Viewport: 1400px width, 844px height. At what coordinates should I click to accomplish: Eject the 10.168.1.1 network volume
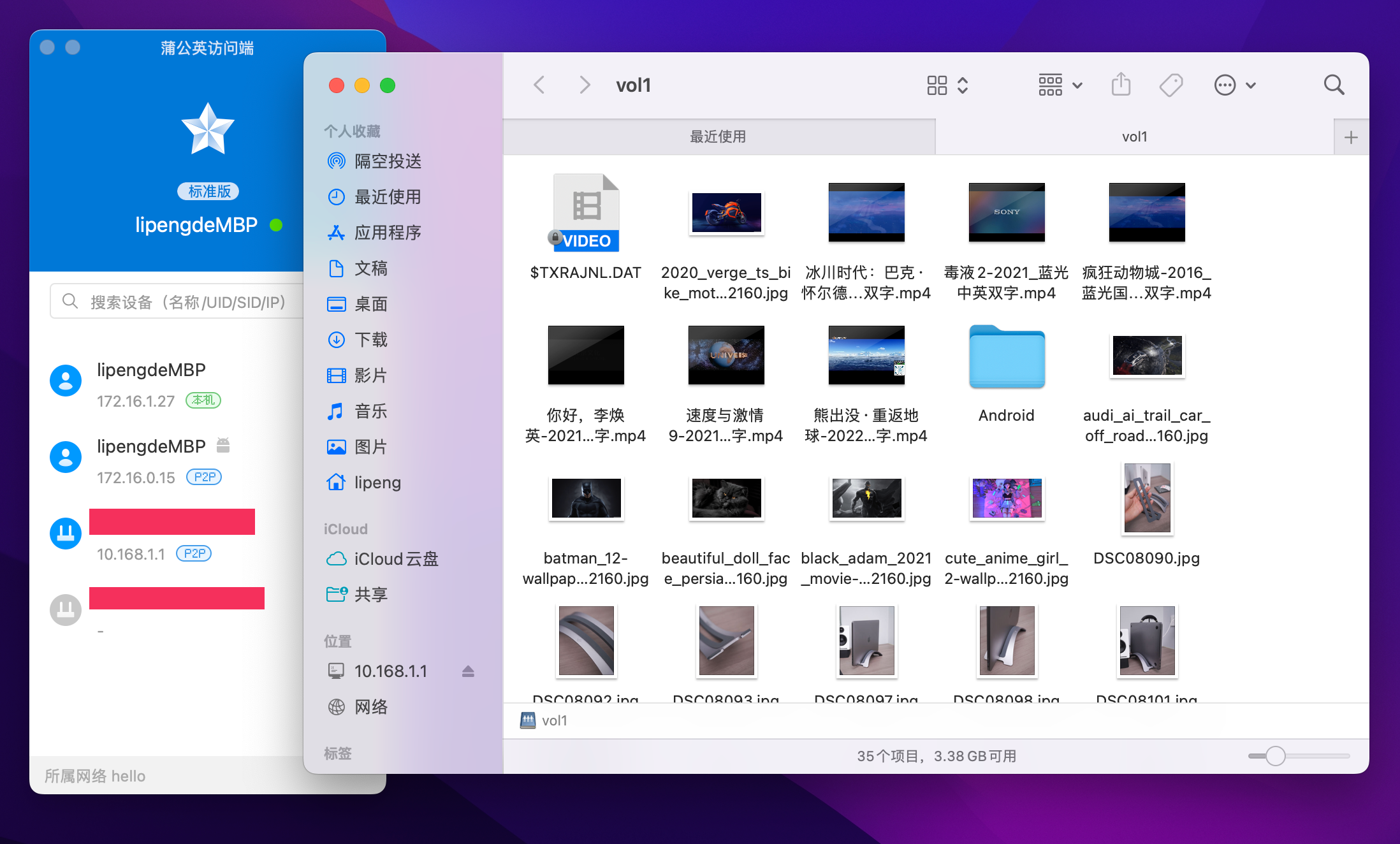click(x=468, y=671)
